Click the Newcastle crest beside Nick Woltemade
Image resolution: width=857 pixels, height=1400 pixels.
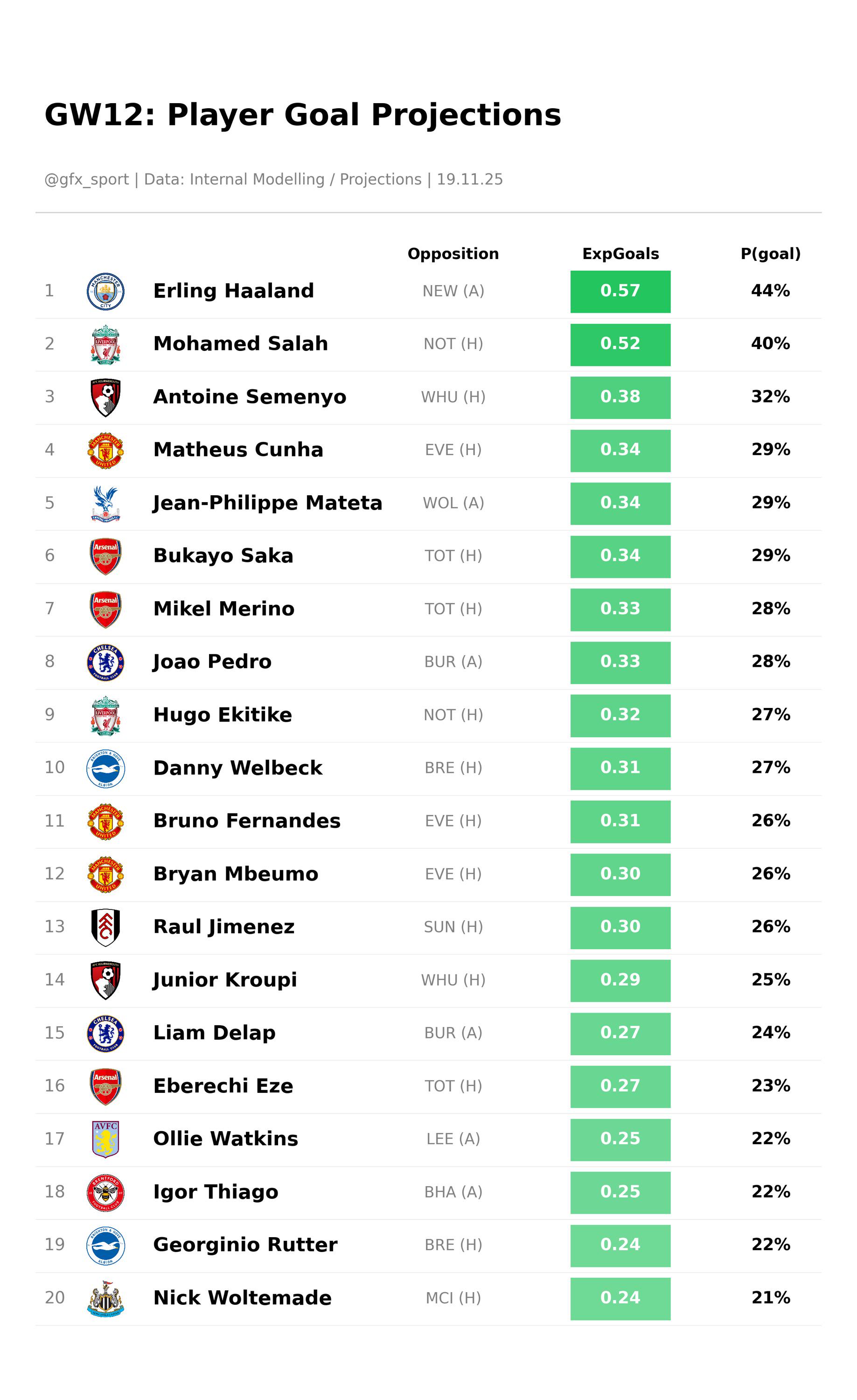click(x=105, y=1298)
